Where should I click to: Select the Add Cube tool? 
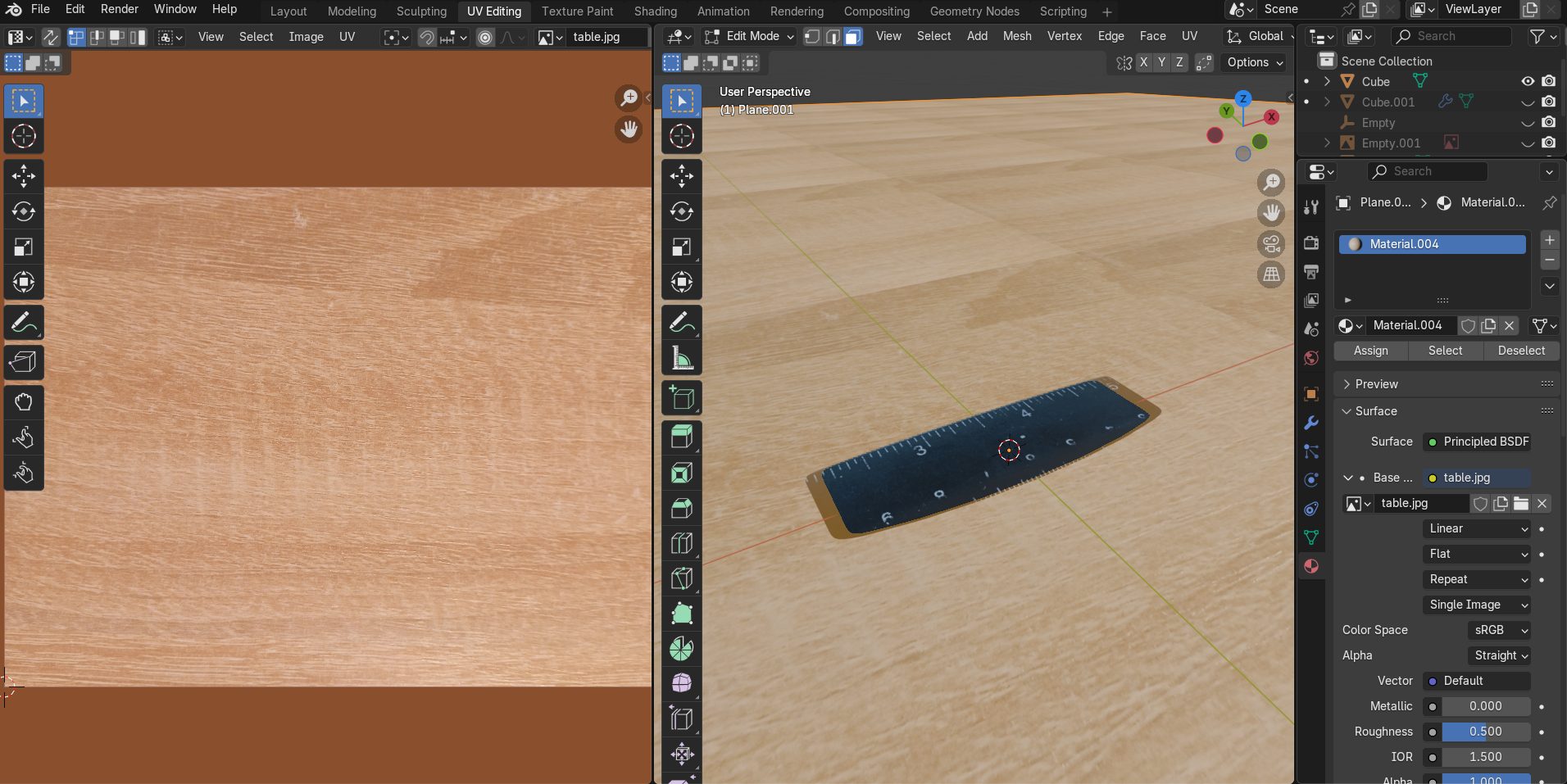pyautogui.click(x=682, y=398)
